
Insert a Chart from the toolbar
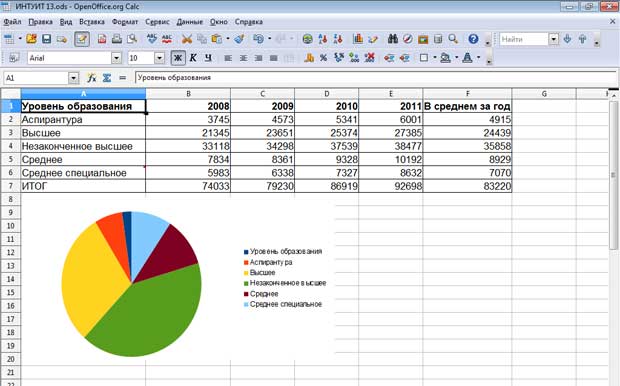[x=358, y=39]
